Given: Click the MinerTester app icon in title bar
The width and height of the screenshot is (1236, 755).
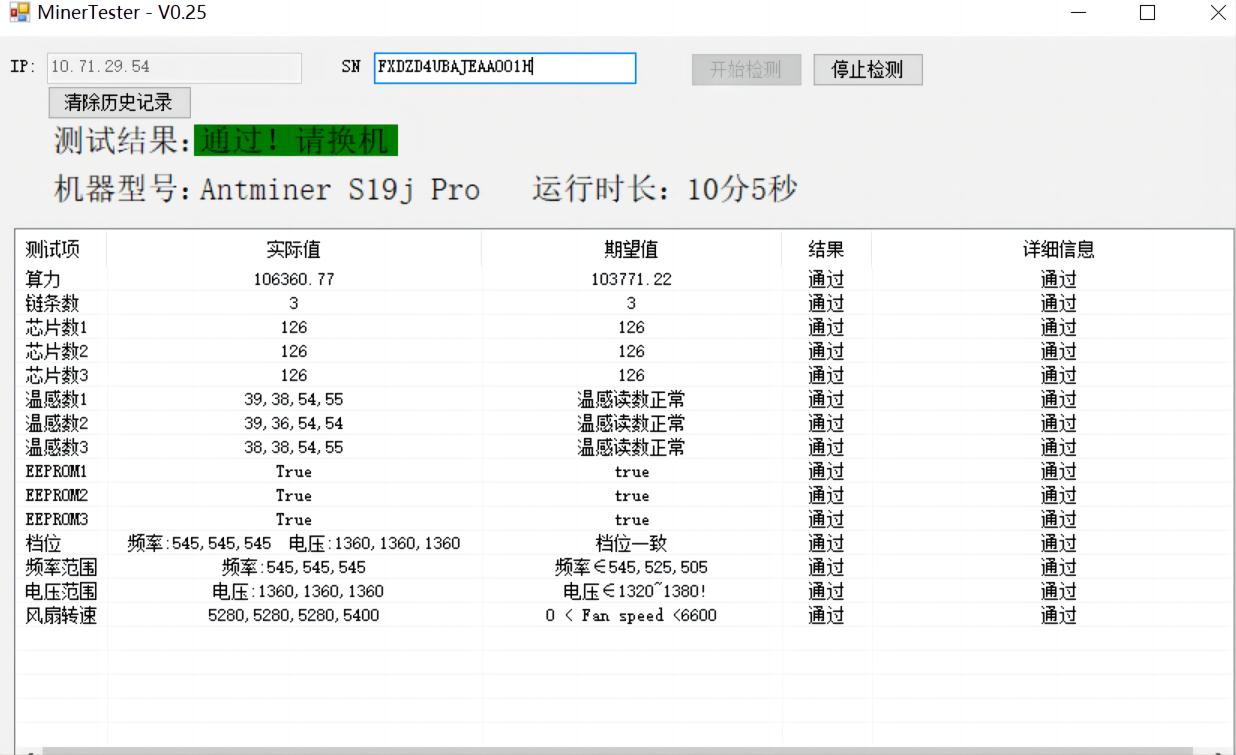Looking at the screenshot, I should point(19,13).
